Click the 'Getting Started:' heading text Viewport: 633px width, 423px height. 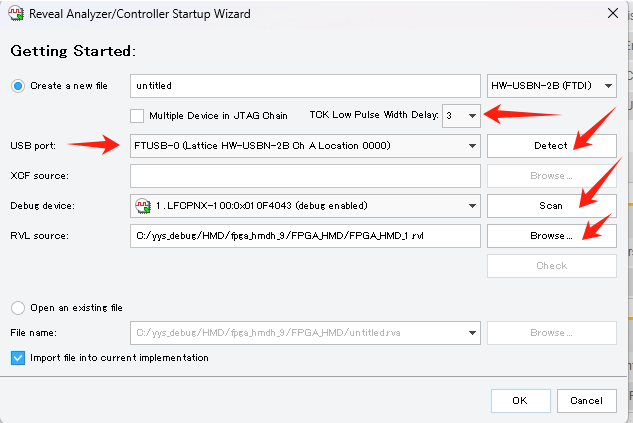tap(73, 51)
